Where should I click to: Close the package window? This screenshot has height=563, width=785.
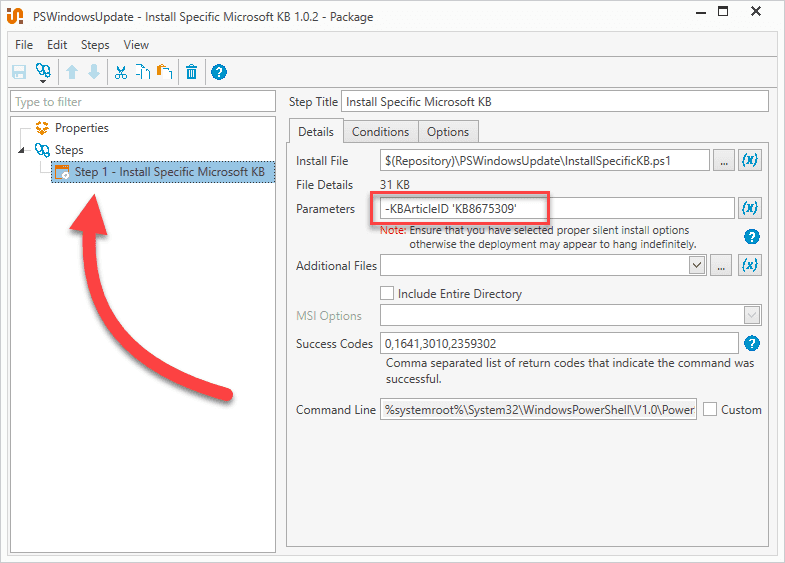[756, 11]
